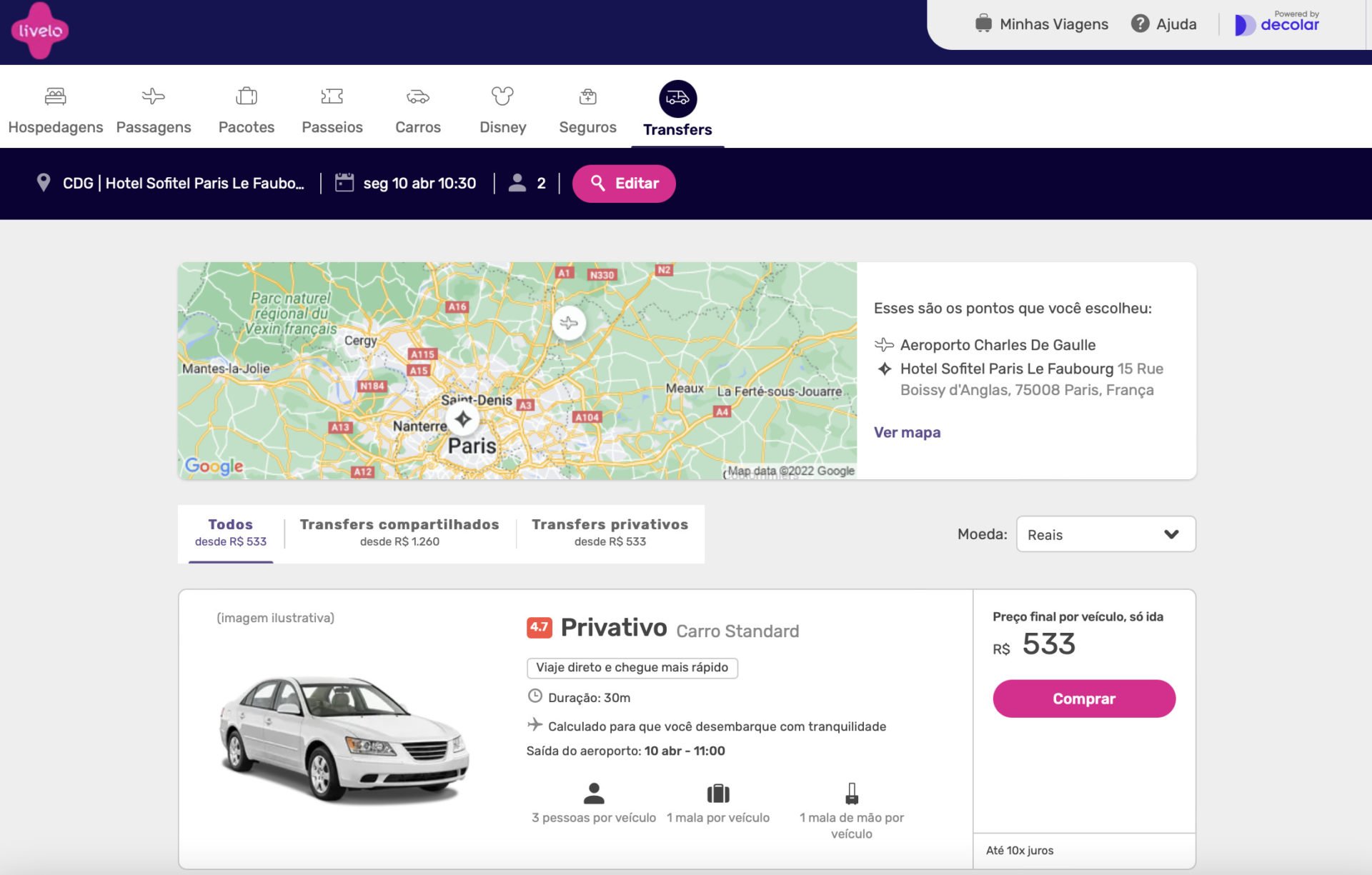Click the hotel marker on the map

coord(463,419)
